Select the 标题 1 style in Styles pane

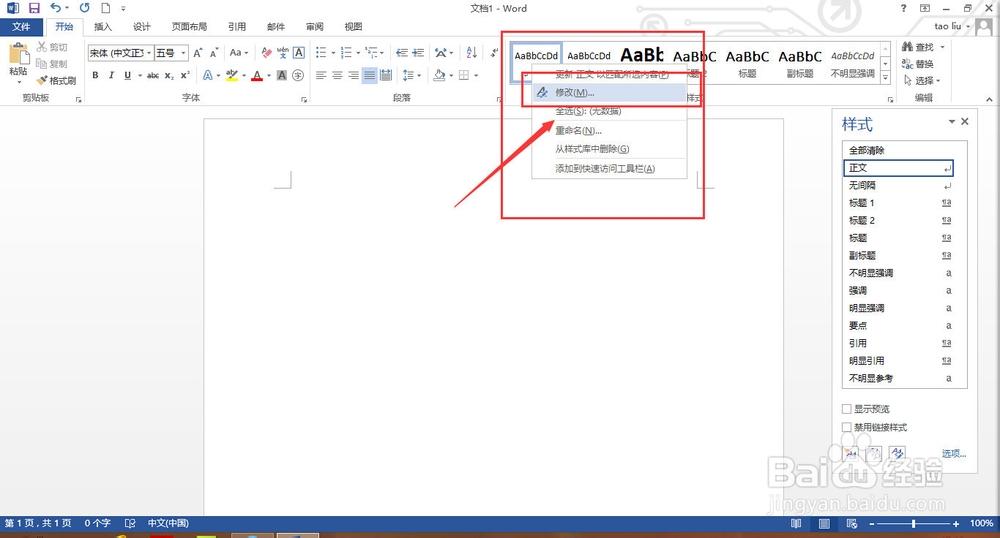(898, 203)
